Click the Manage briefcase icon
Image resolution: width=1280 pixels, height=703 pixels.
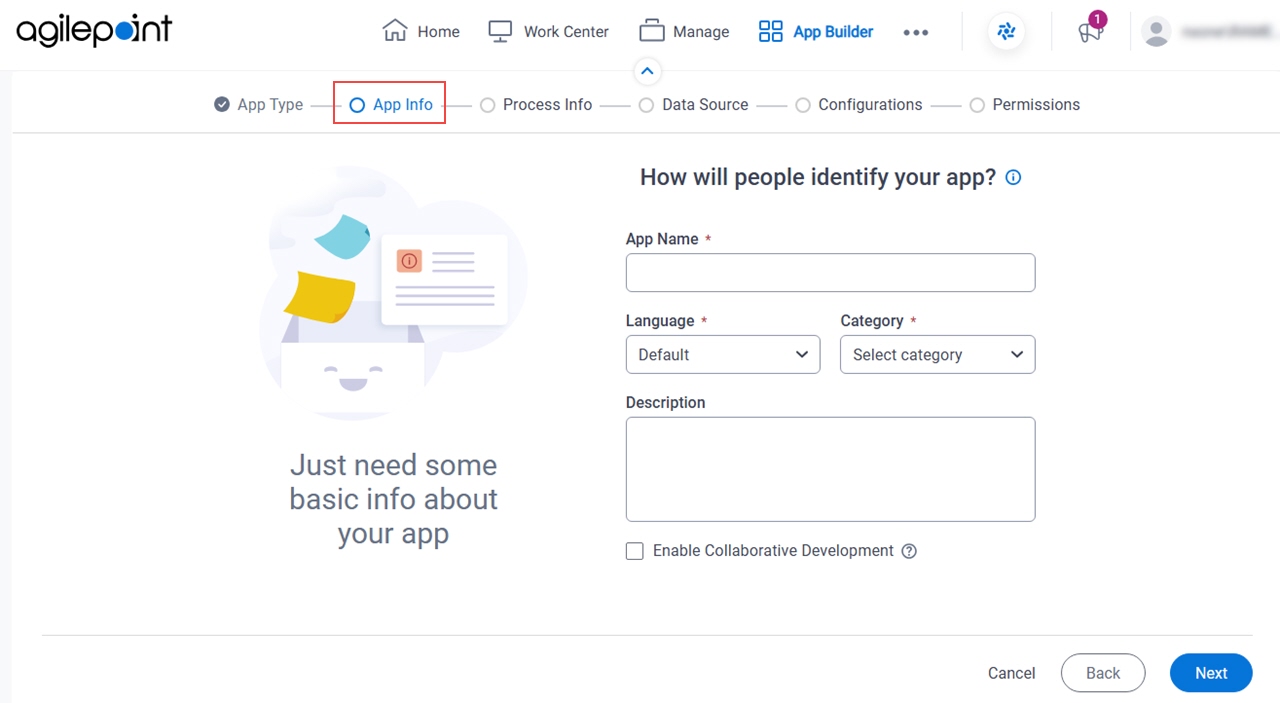(x=652, y=31)
